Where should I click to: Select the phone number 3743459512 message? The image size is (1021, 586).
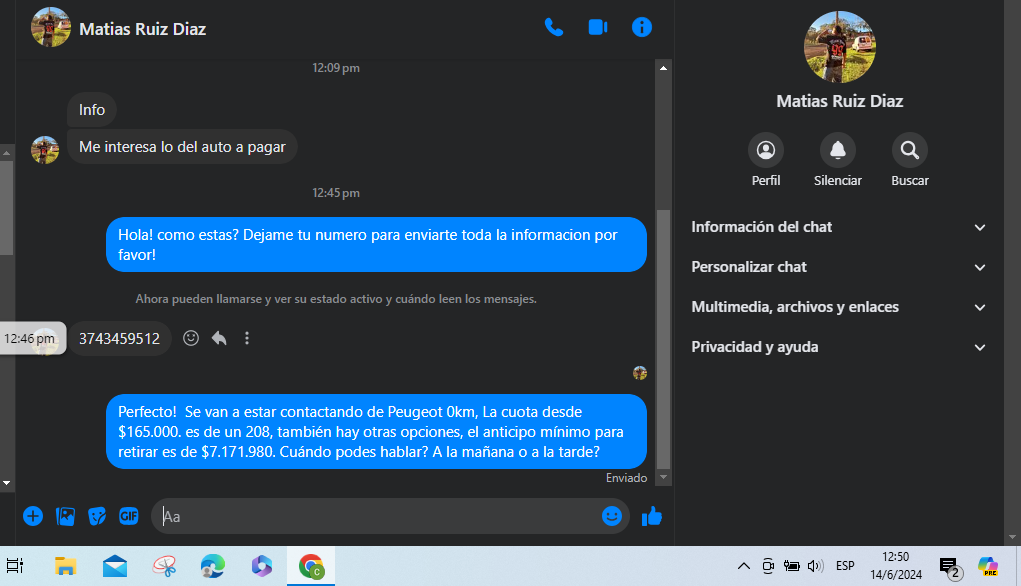120,339
